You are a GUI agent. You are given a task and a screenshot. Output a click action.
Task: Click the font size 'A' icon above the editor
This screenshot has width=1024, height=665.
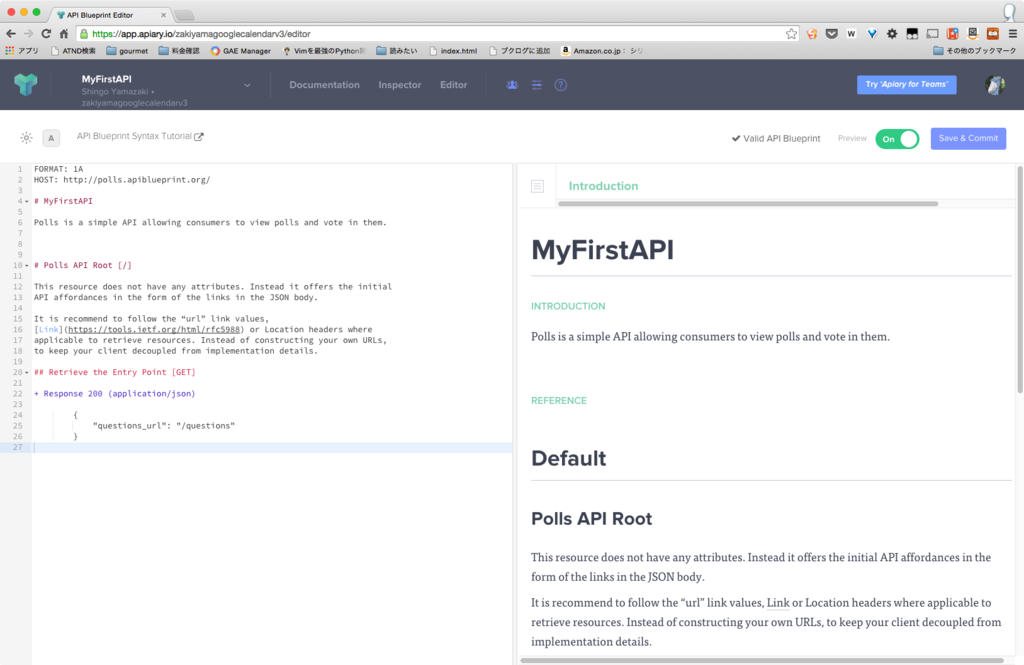pos(51,138)
